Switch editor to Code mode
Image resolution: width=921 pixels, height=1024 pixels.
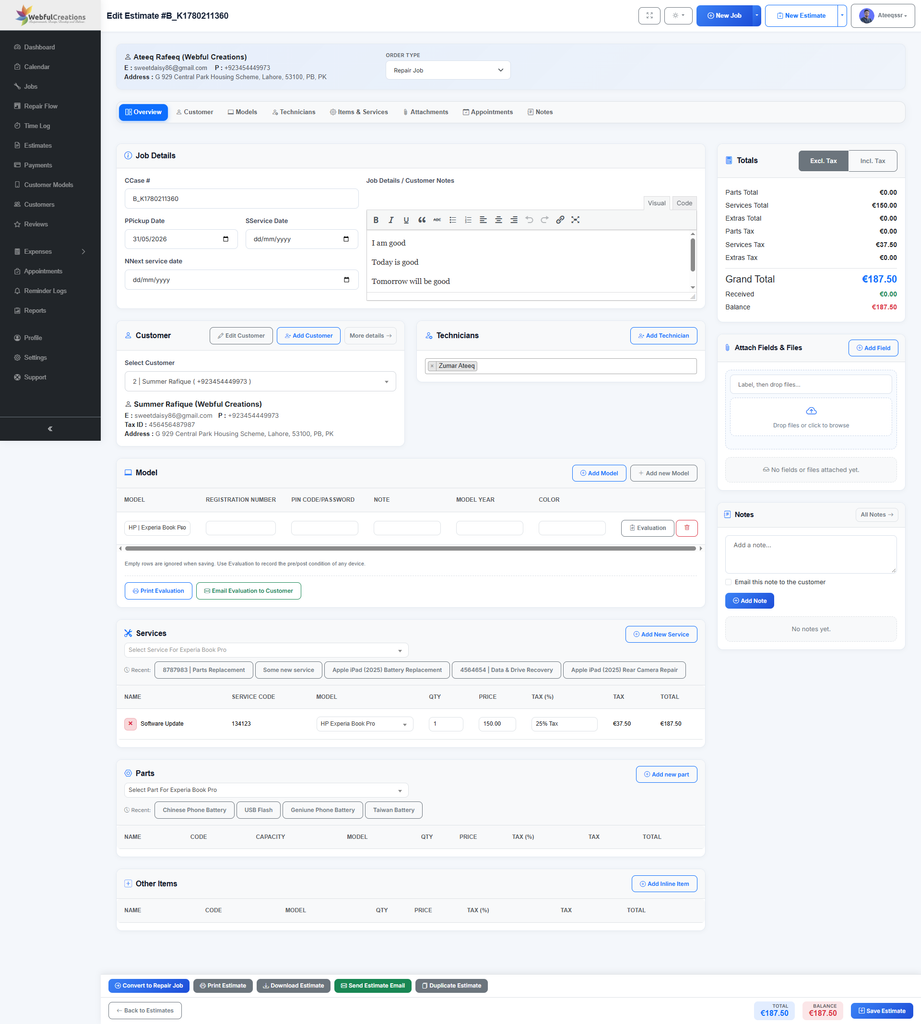point(684,203)
